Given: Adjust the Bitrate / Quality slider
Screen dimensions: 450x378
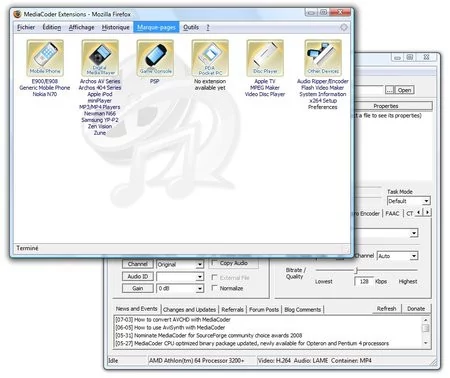Looking at the screenshot, I should pyautogui.click(x=356, y=270).
